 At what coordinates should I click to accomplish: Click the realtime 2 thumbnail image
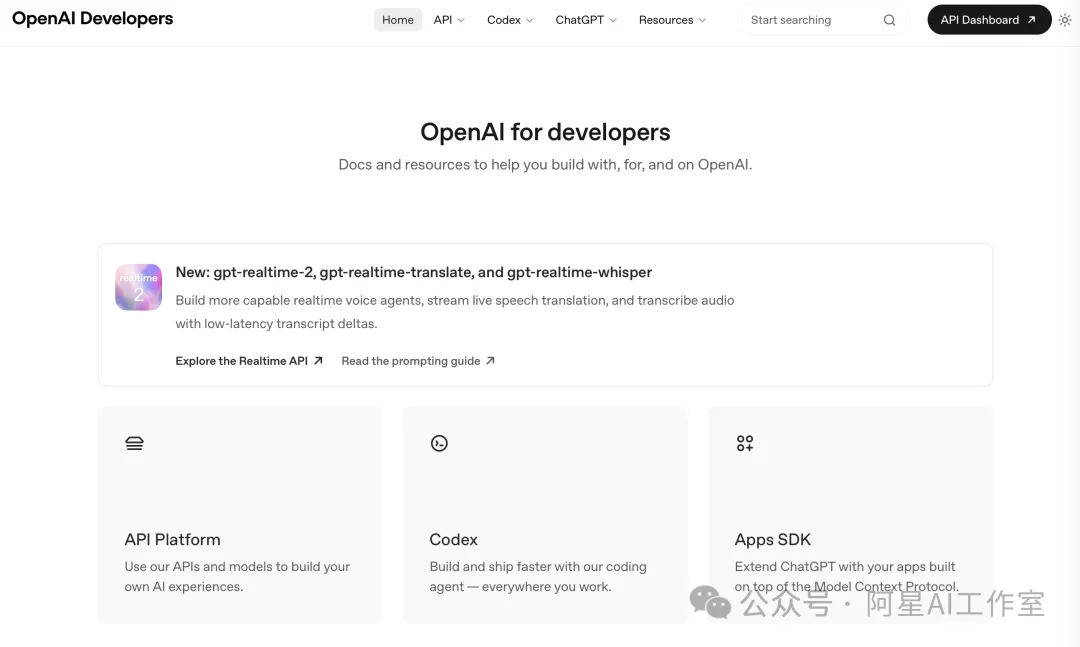(138, 287)
